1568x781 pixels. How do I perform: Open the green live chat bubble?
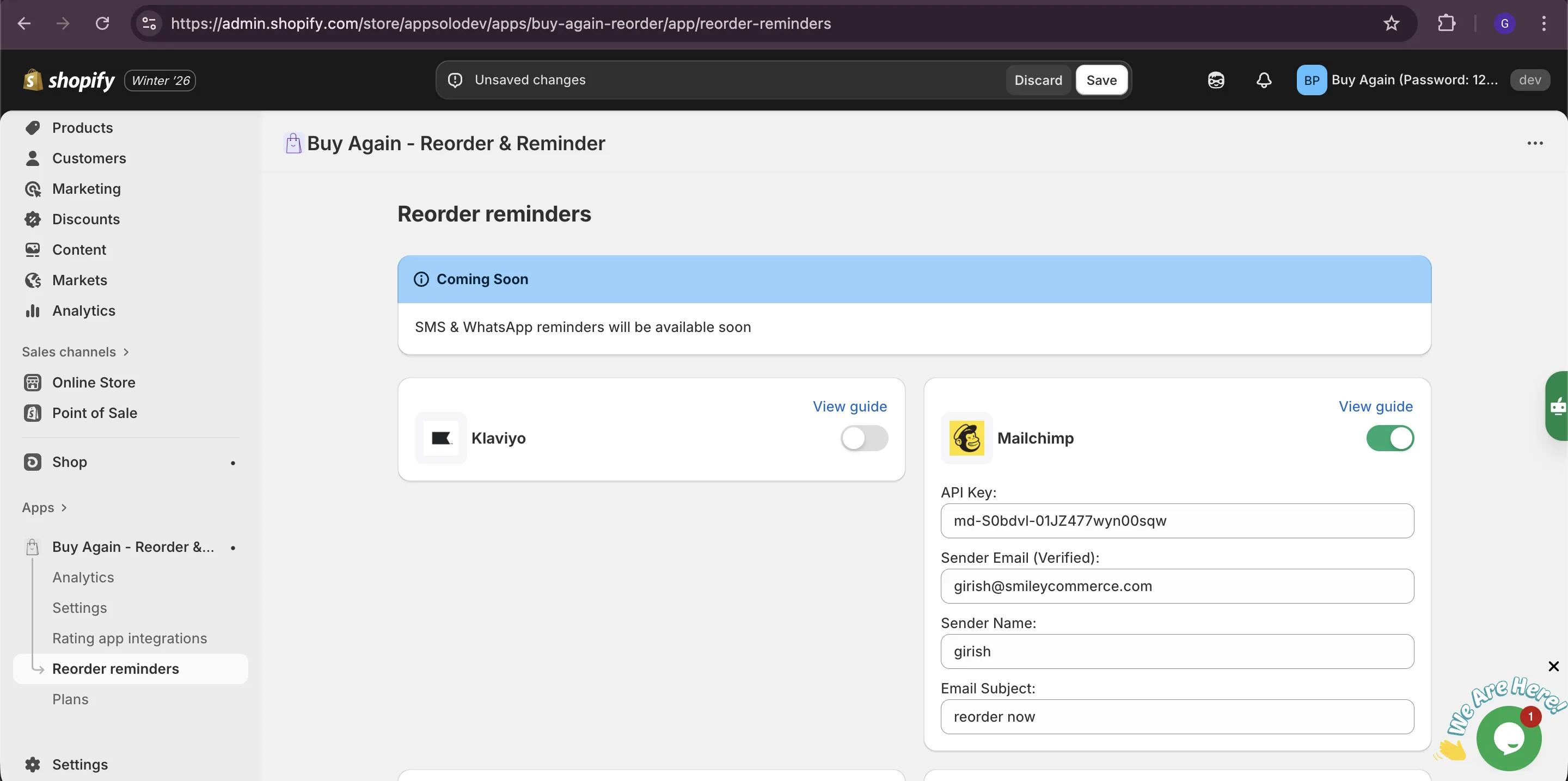pyautogui.click(x=1509, y=739)
